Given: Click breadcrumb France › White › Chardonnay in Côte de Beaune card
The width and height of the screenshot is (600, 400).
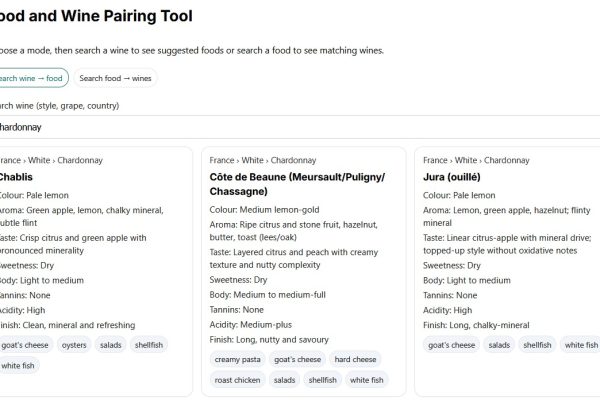Looking at the screenshot, I should 263,160.
